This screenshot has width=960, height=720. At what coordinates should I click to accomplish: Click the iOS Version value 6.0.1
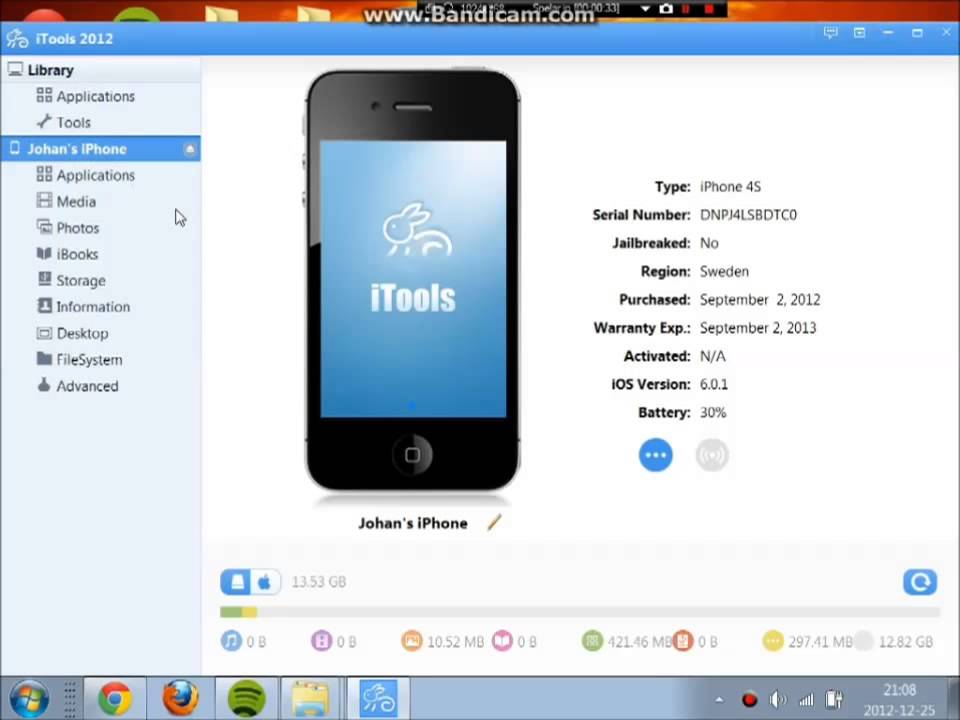point(714,384)
